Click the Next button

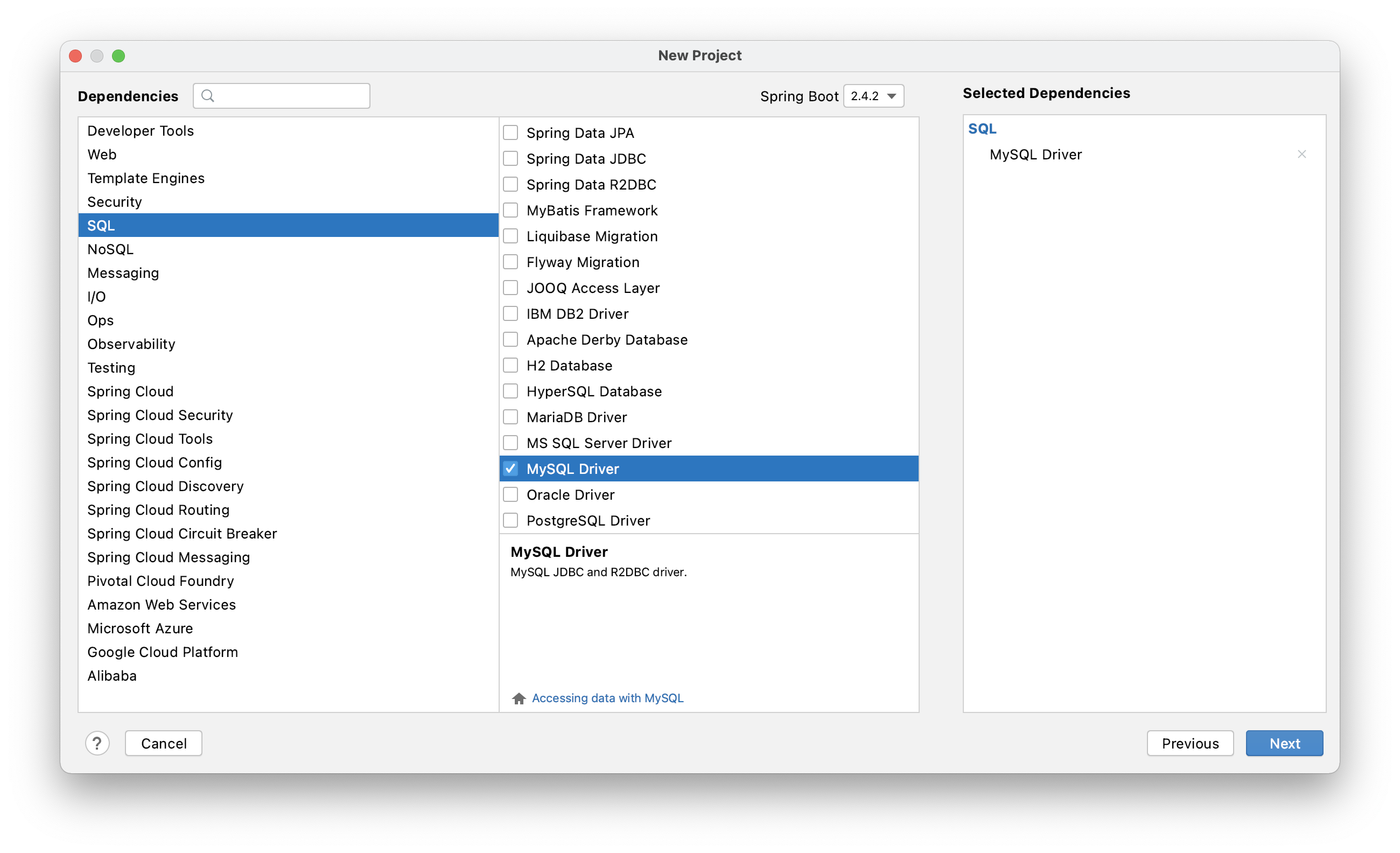(1284, 743)
